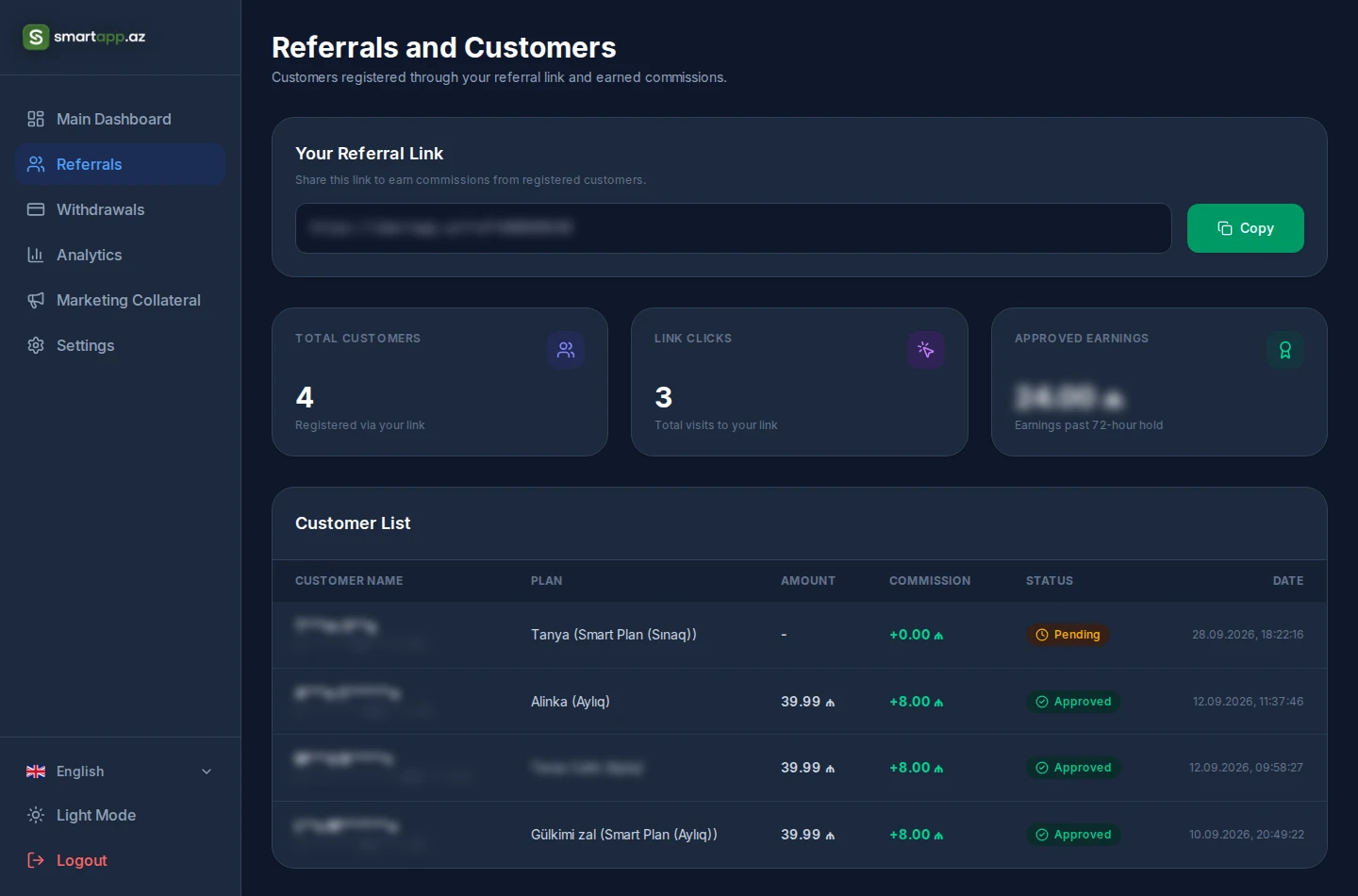Click the Status column header

1050,581
